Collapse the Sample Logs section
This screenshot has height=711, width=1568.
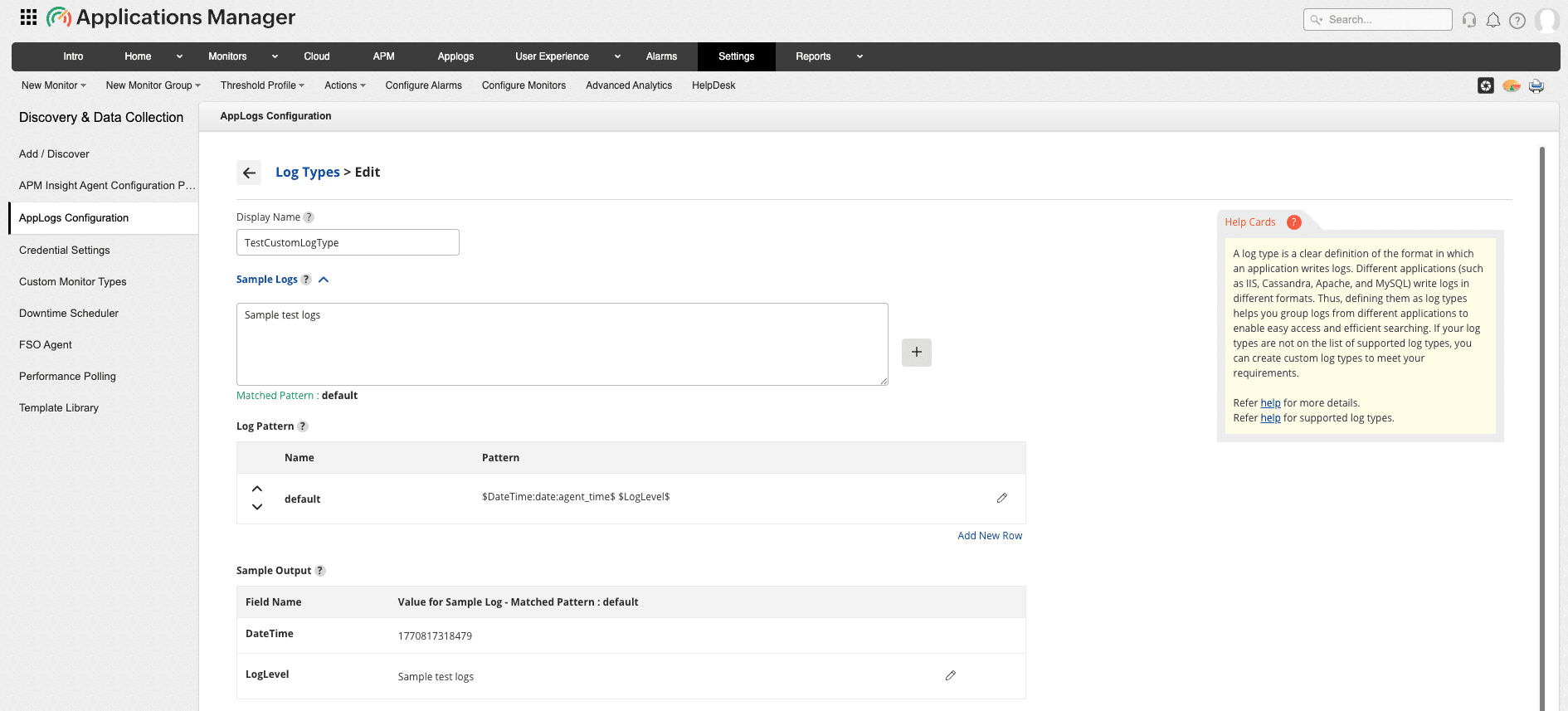(324, 280)
